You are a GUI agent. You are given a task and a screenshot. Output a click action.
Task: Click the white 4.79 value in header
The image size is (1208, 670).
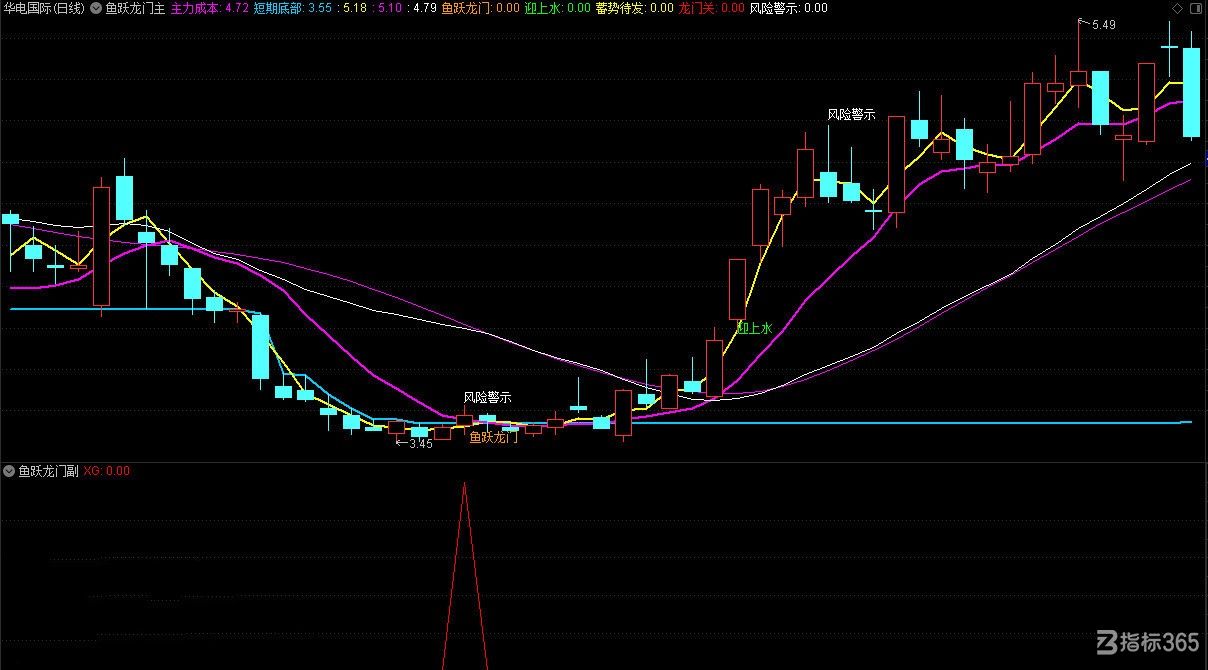click(424, 8)
